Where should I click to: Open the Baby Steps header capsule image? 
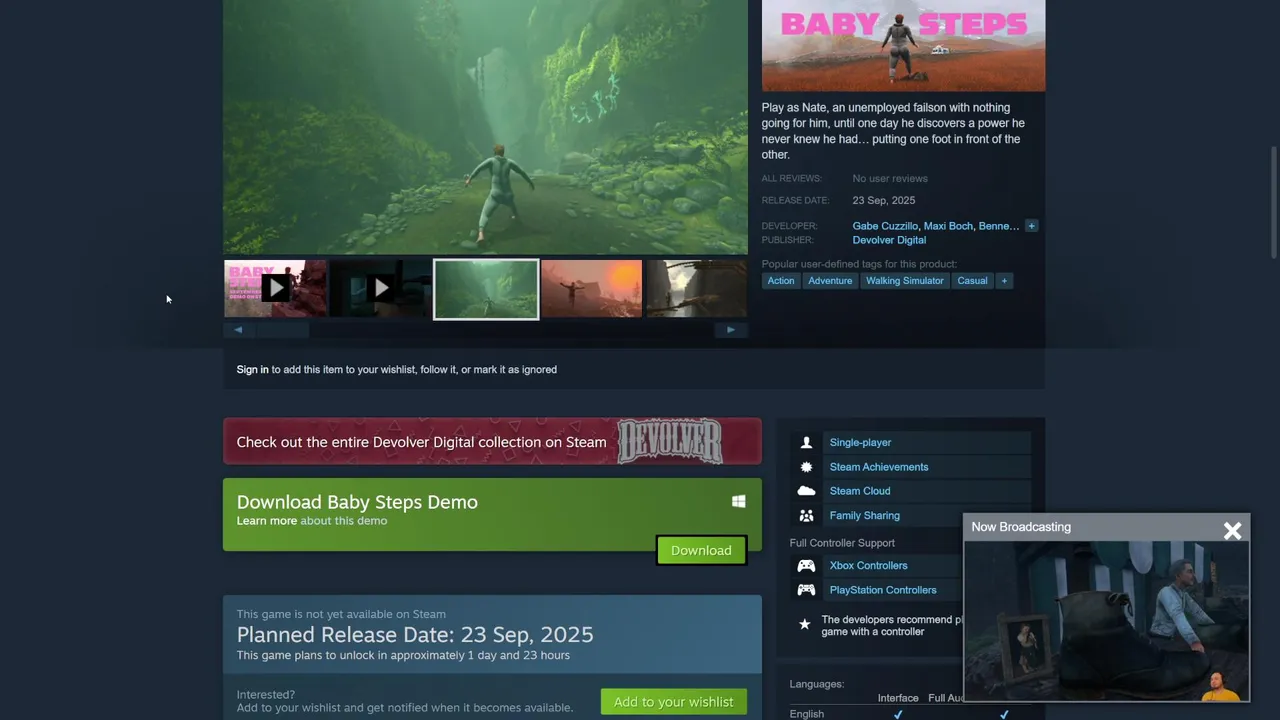click(x=903, y=45)
